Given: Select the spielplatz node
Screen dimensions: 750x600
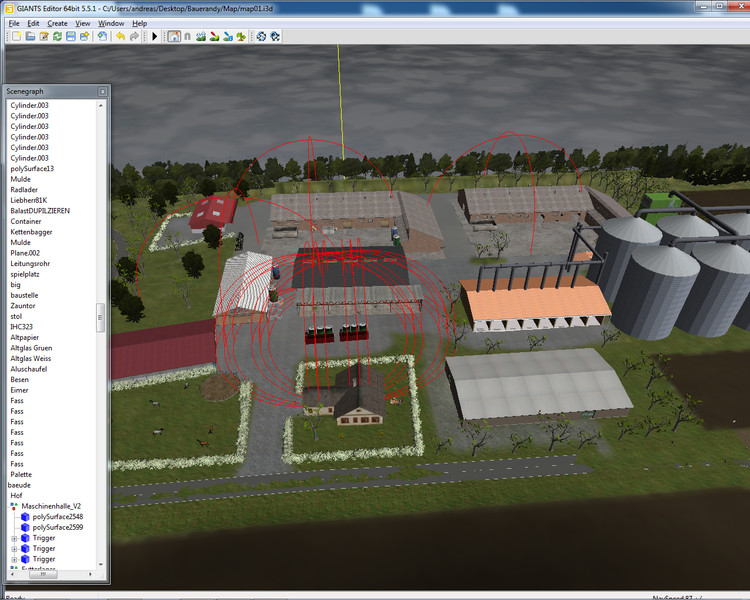Looking at the screenshot, I should click(25, 274).
